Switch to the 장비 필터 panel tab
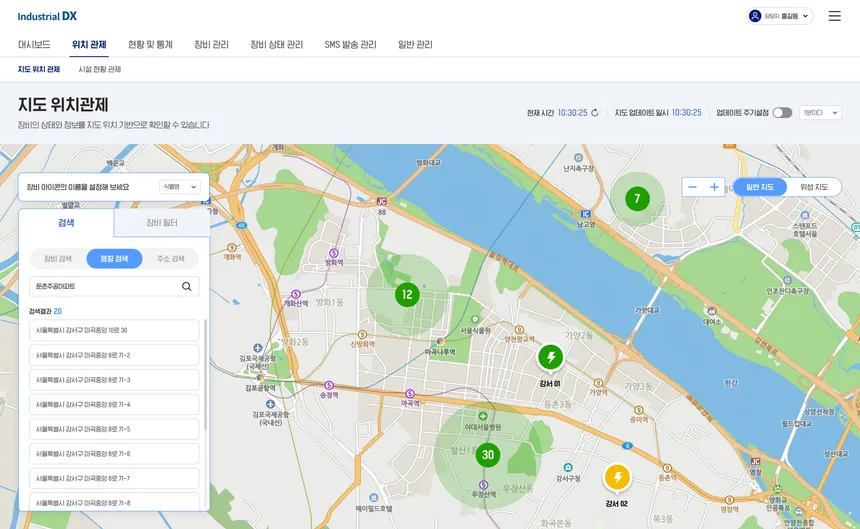The height and width of the screenshot is (529, 860). 162,223
